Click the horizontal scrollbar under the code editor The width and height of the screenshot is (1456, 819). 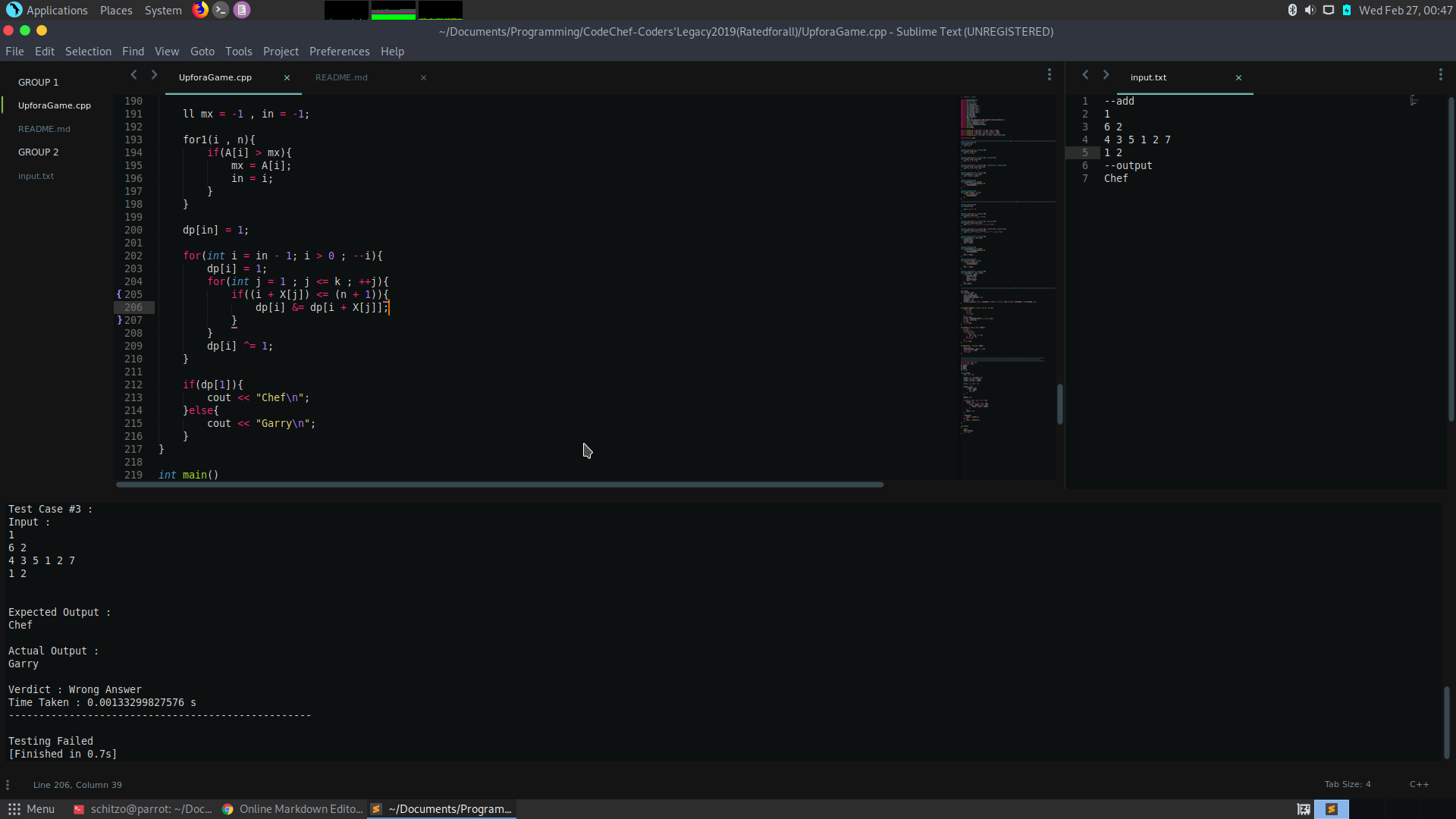pyautogui.click(x=499, y=485)
